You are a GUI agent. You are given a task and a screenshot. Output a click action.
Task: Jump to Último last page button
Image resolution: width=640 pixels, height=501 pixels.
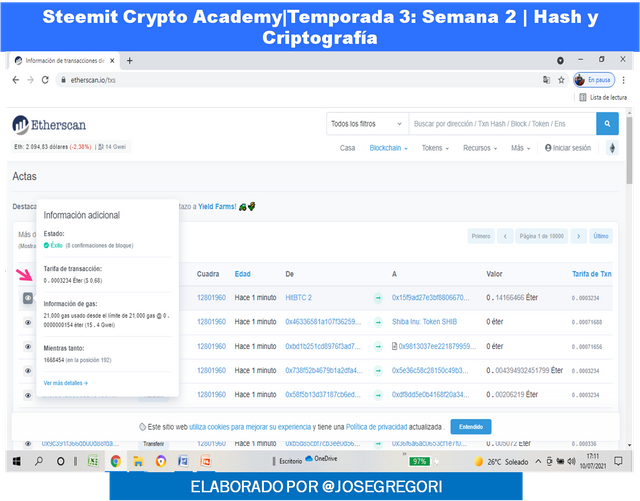click(601, 236)
